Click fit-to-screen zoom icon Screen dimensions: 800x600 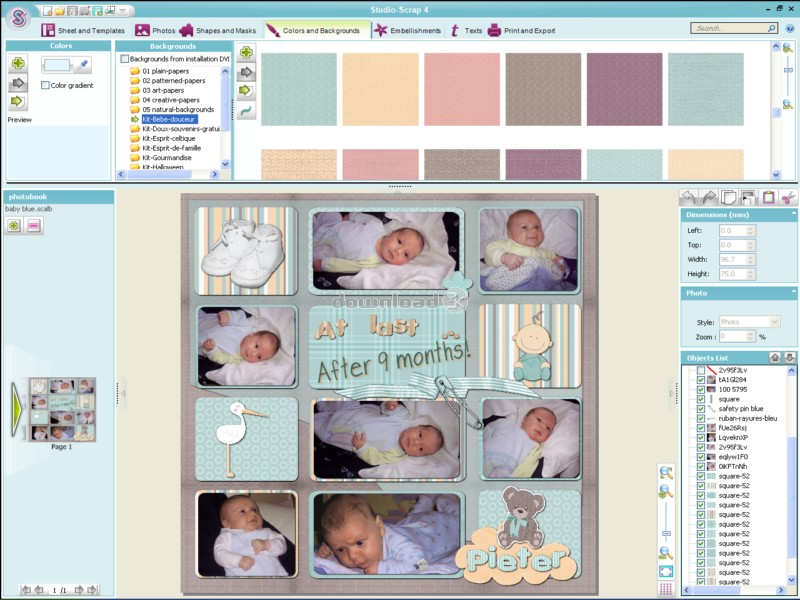(666, 572)
